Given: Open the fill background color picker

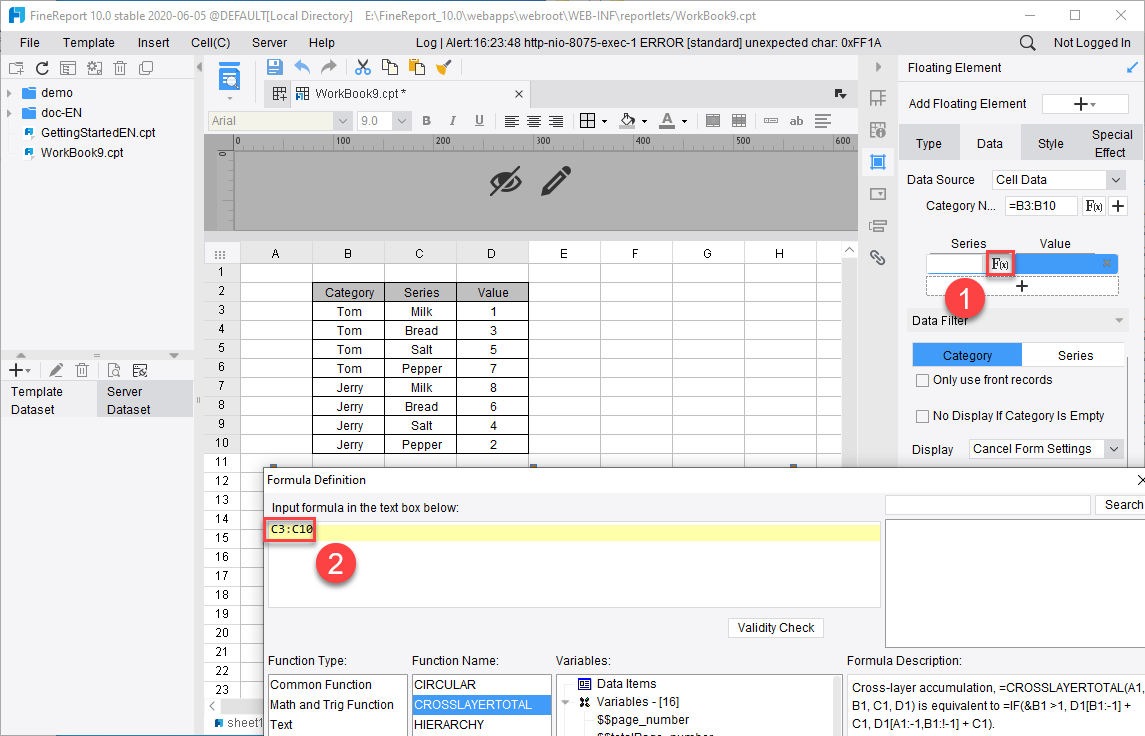Looking at the screenshot, I should pyautogui.click(x=628, y=121).
